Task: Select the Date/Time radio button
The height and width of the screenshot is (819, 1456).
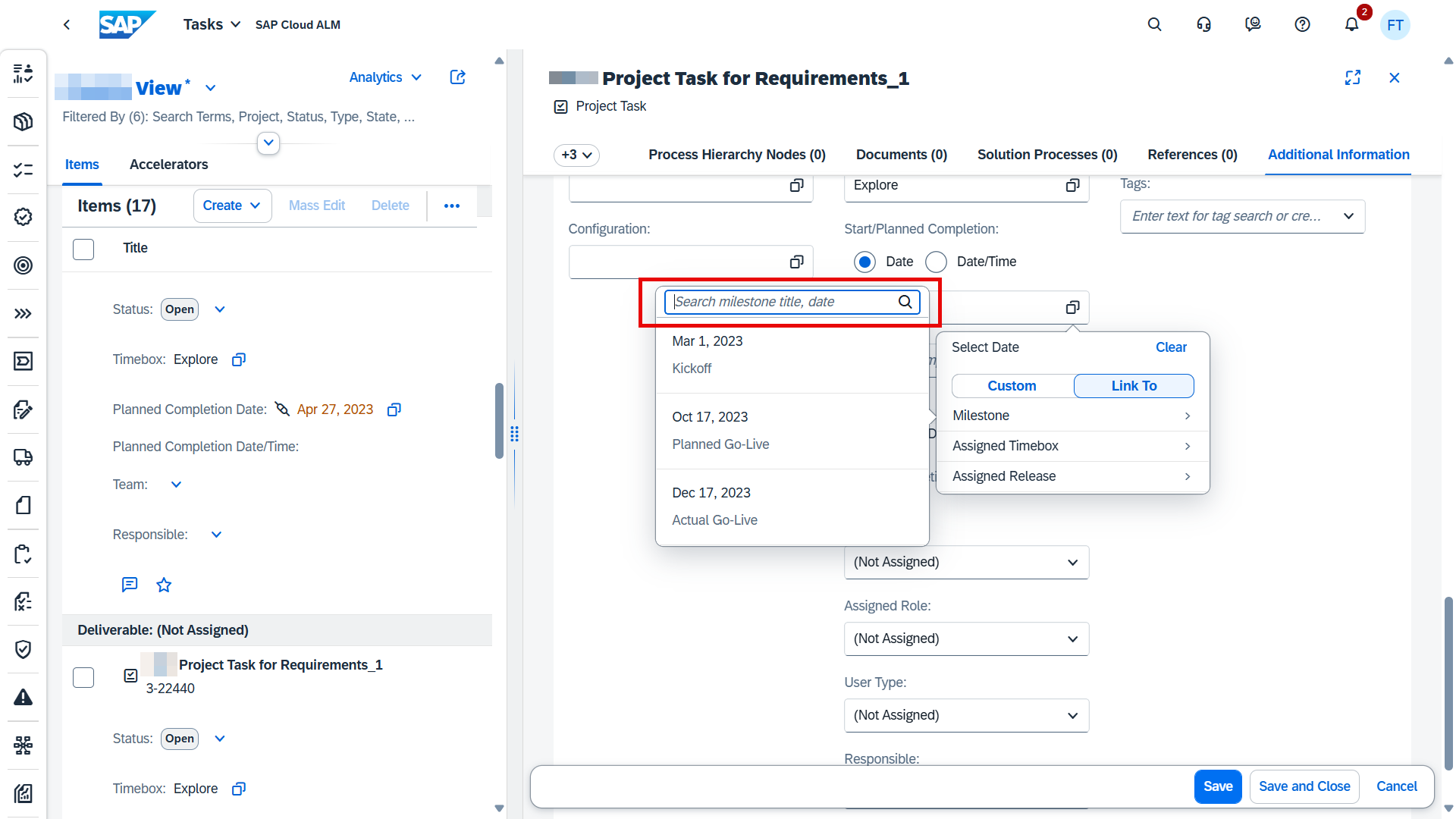Action: [937, 262]
